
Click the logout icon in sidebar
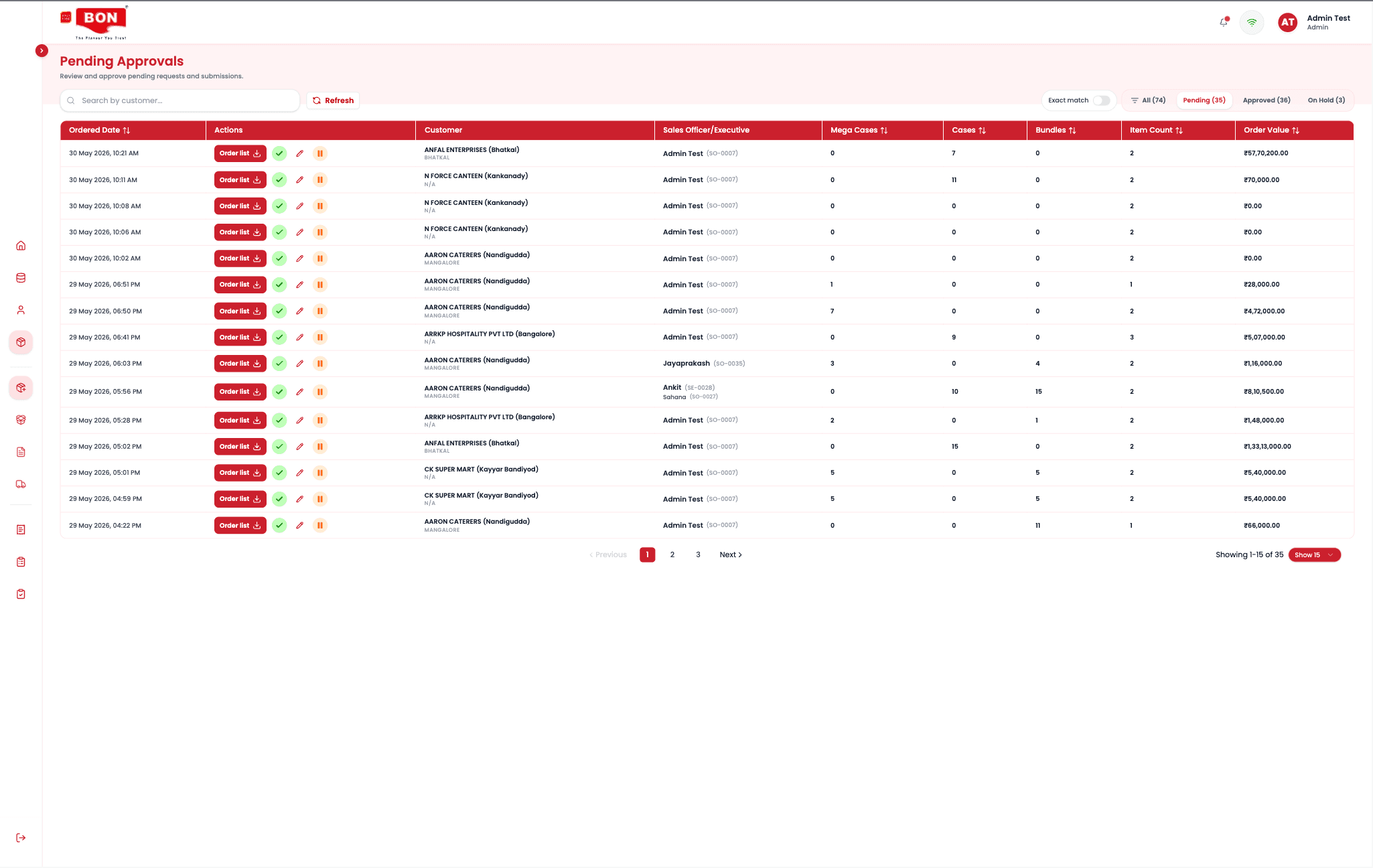(21, 838)
